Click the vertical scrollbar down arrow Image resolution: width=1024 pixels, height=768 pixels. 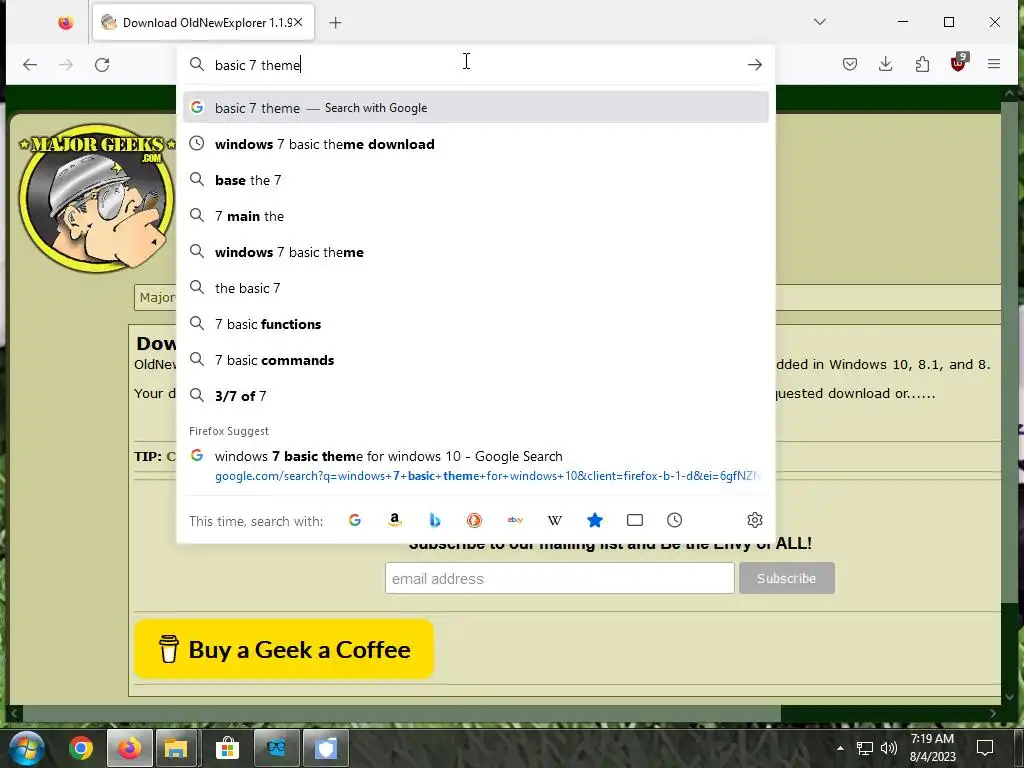[x=1010, y=697]
